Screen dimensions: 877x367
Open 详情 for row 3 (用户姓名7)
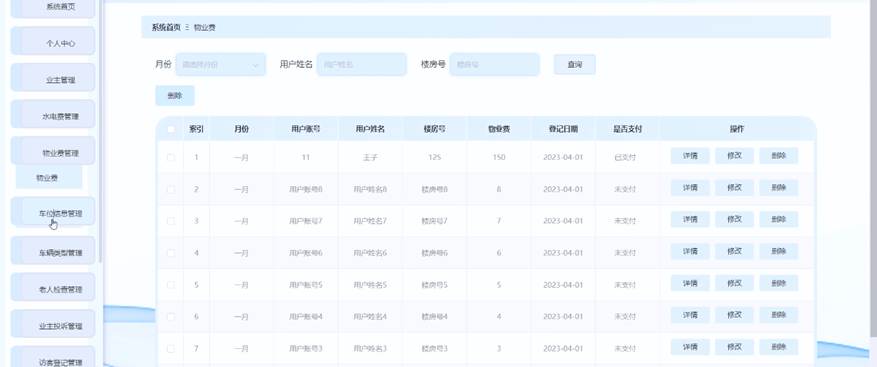690,219
